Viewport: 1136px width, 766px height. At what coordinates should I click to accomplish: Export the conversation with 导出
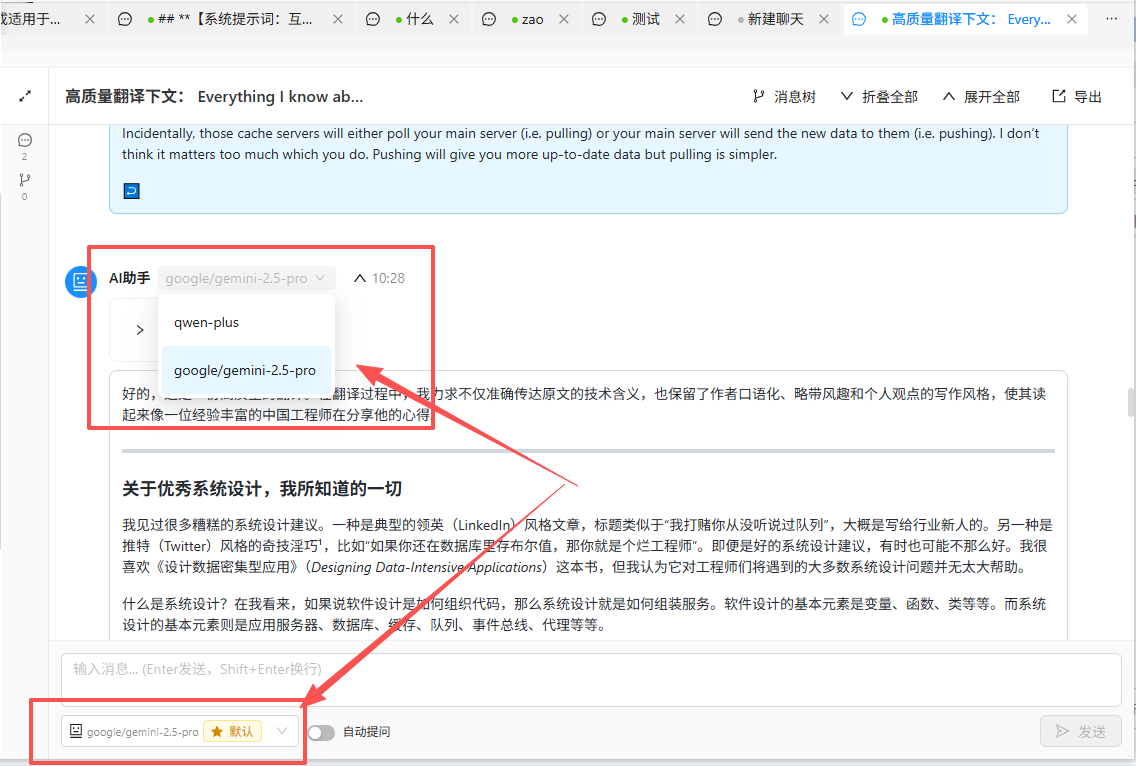click(x=1077, y=96)
